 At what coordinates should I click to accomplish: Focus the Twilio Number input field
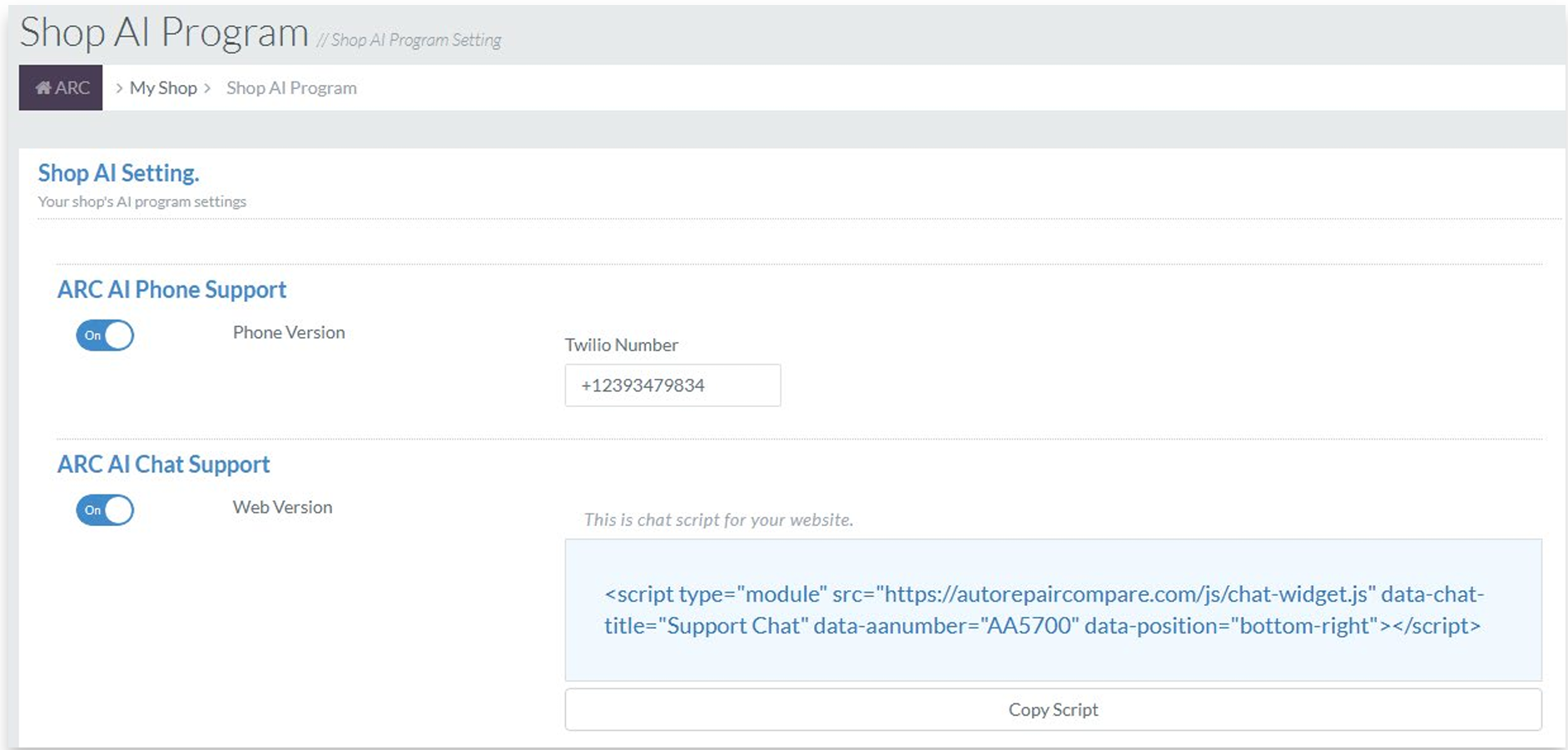point(672,385)
